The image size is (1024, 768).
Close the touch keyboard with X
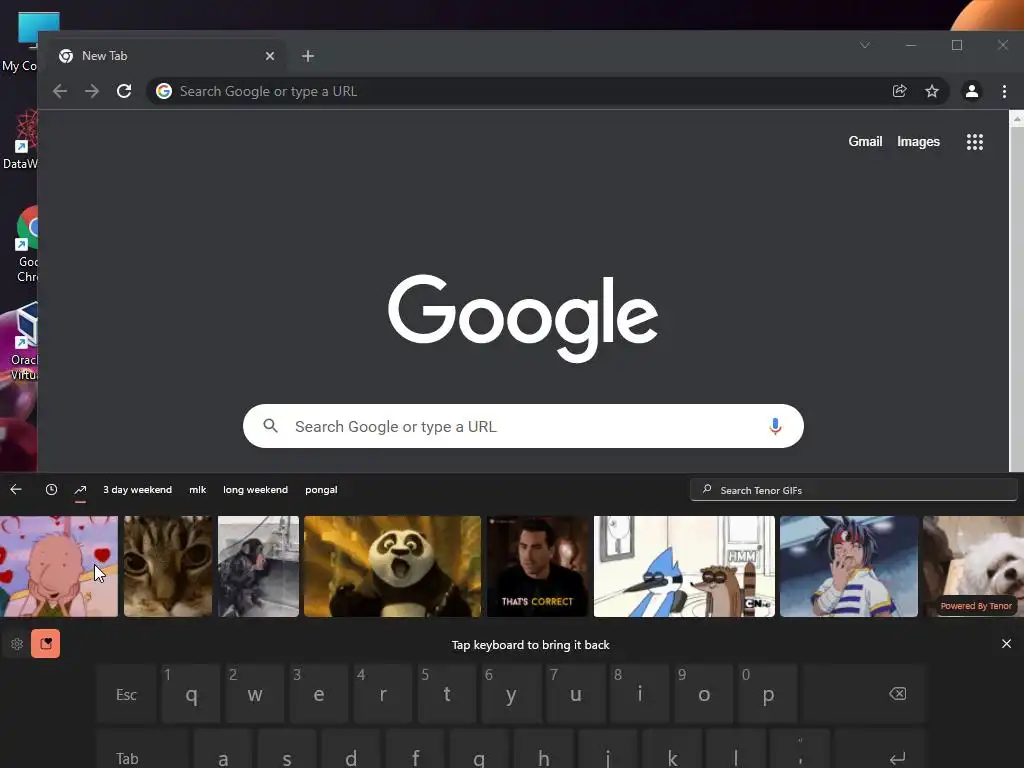(x=1006, y=644)
